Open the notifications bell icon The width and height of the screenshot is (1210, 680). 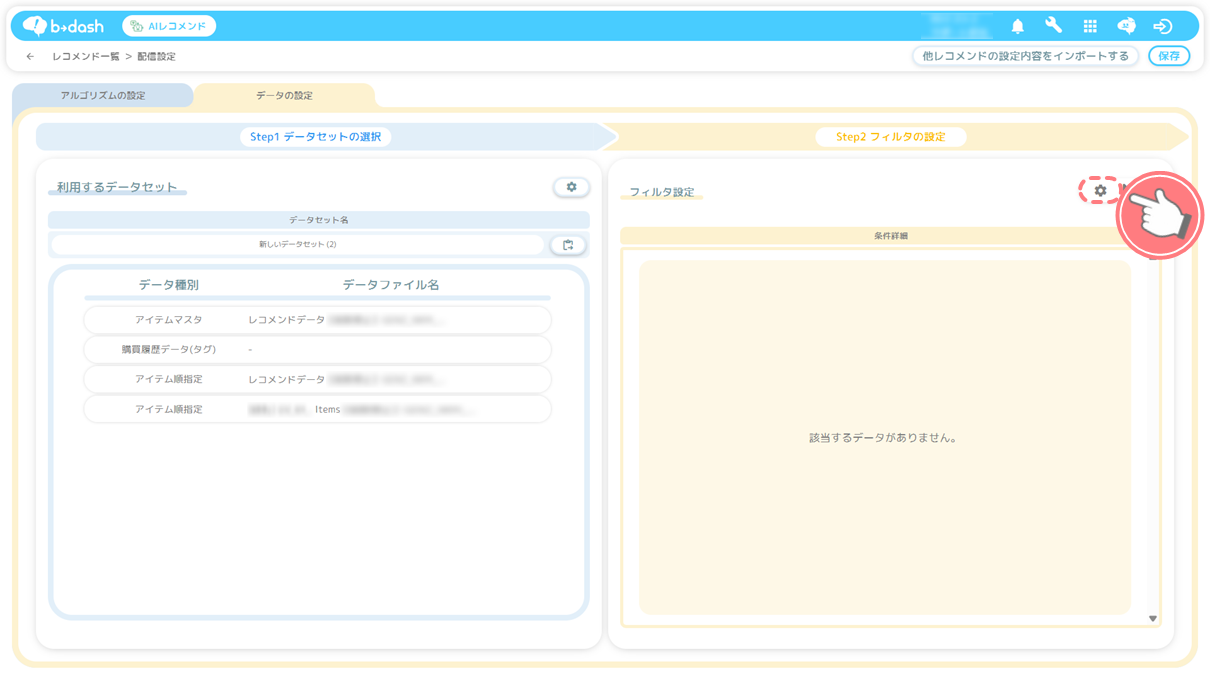click(1017, 26)
